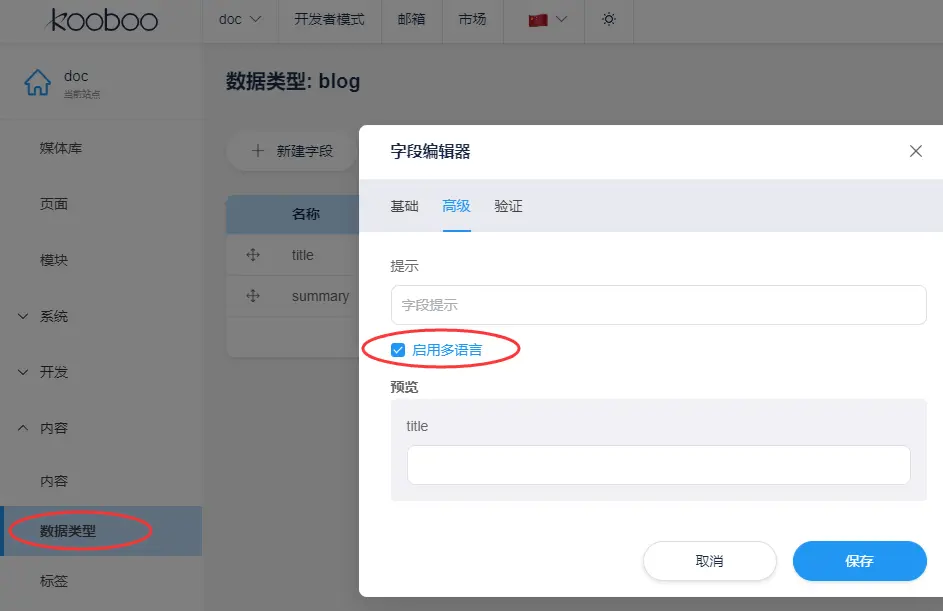Click the 取消 button
This screenshot has width=943, height=611.
click(x=709, y=561)
